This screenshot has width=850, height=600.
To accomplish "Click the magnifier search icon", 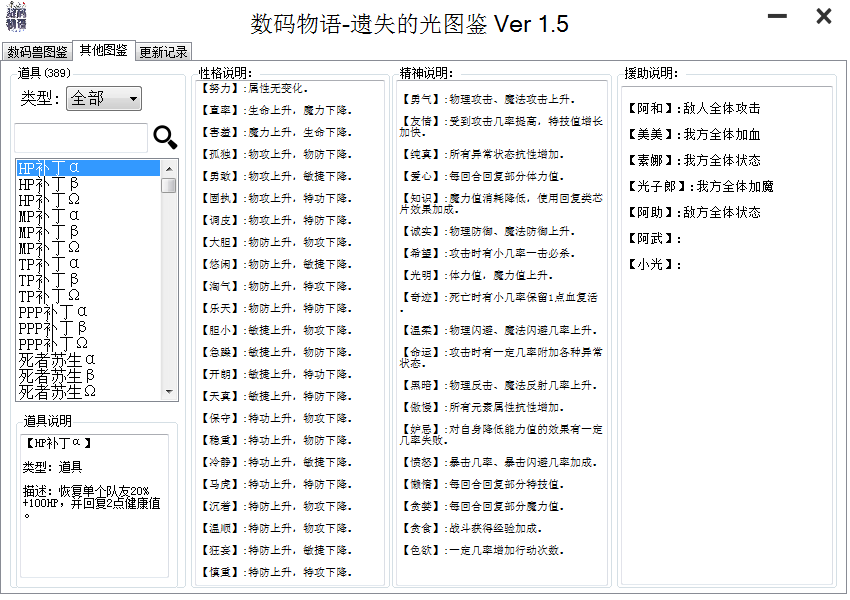I will tap(165, 137).
